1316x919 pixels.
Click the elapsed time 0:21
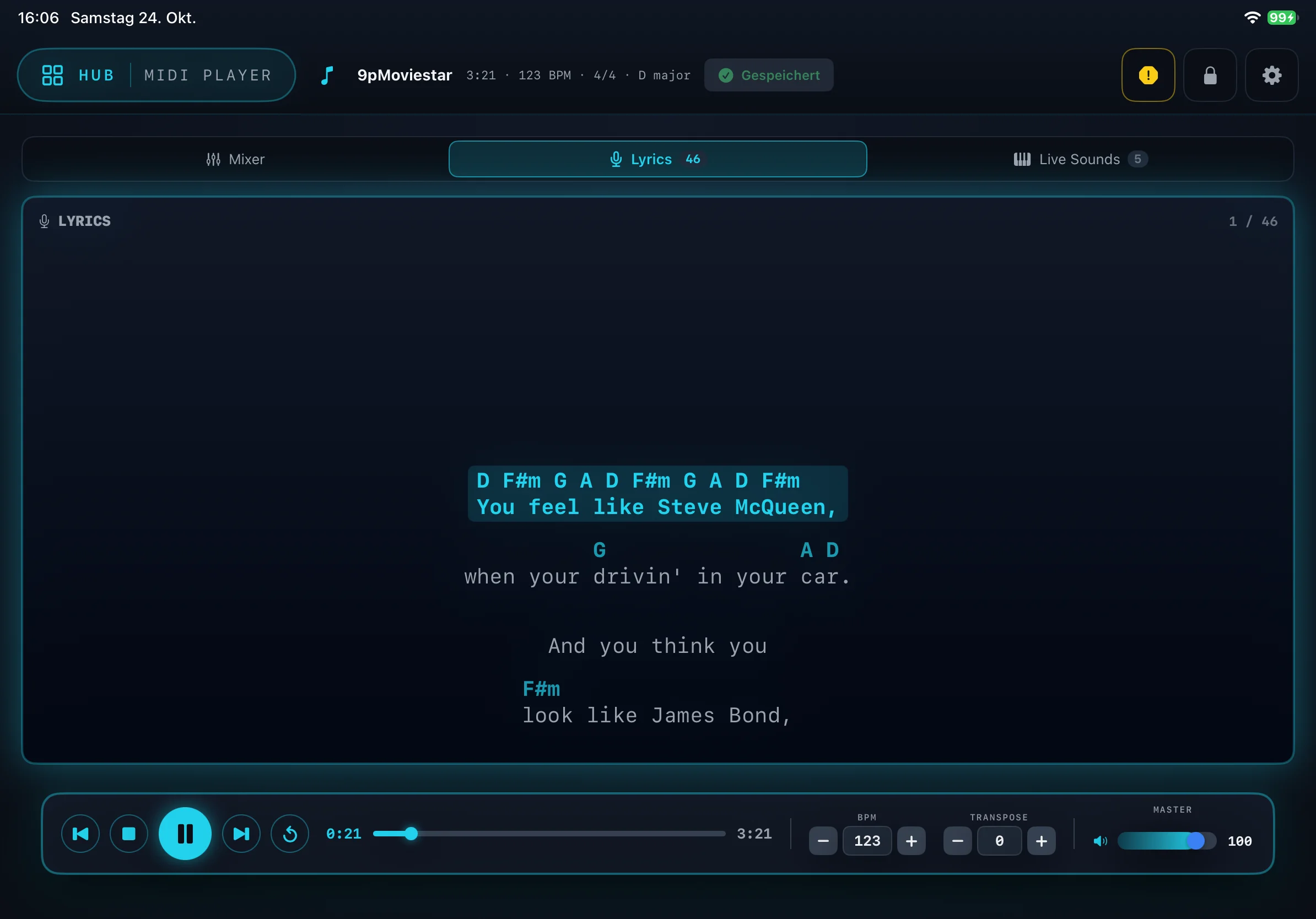point(343,833)
